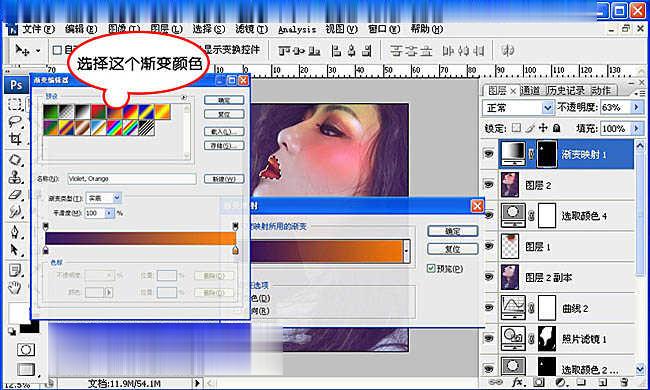Switch to the 动作 tab
650x390 pixels.
[601, 90]
